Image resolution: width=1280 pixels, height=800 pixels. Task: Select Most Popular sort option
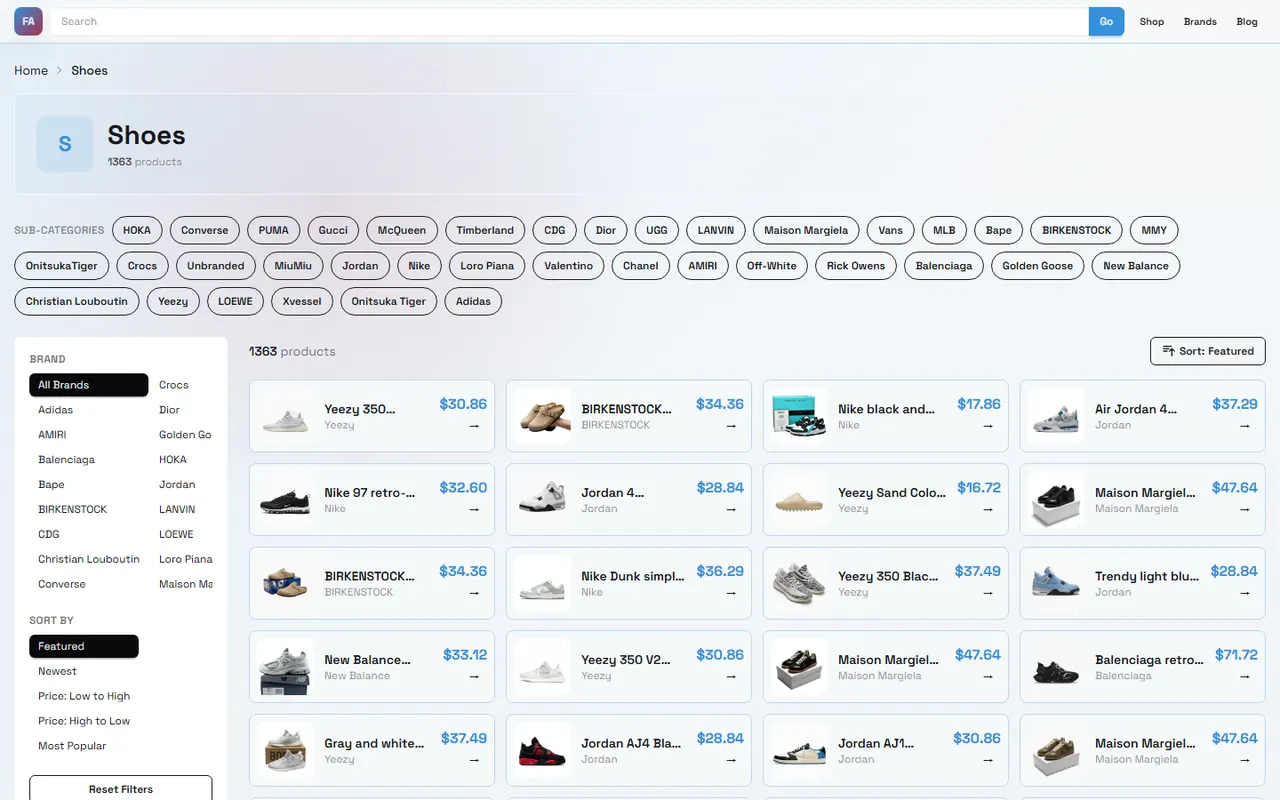point(84,746)
